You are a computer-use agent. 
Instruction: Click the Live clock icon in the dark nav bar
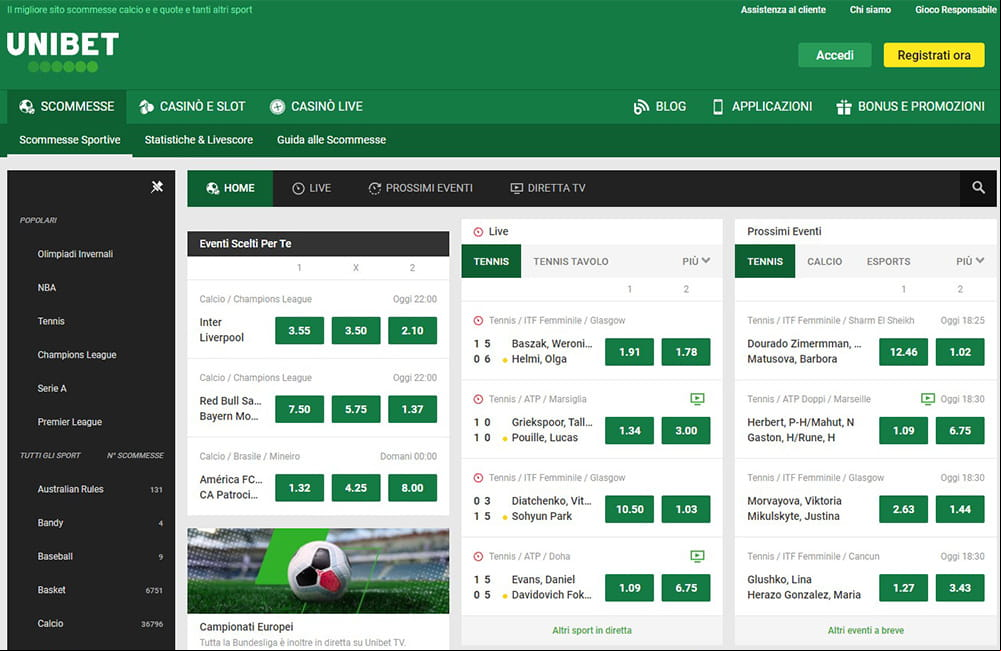(298, 188)
